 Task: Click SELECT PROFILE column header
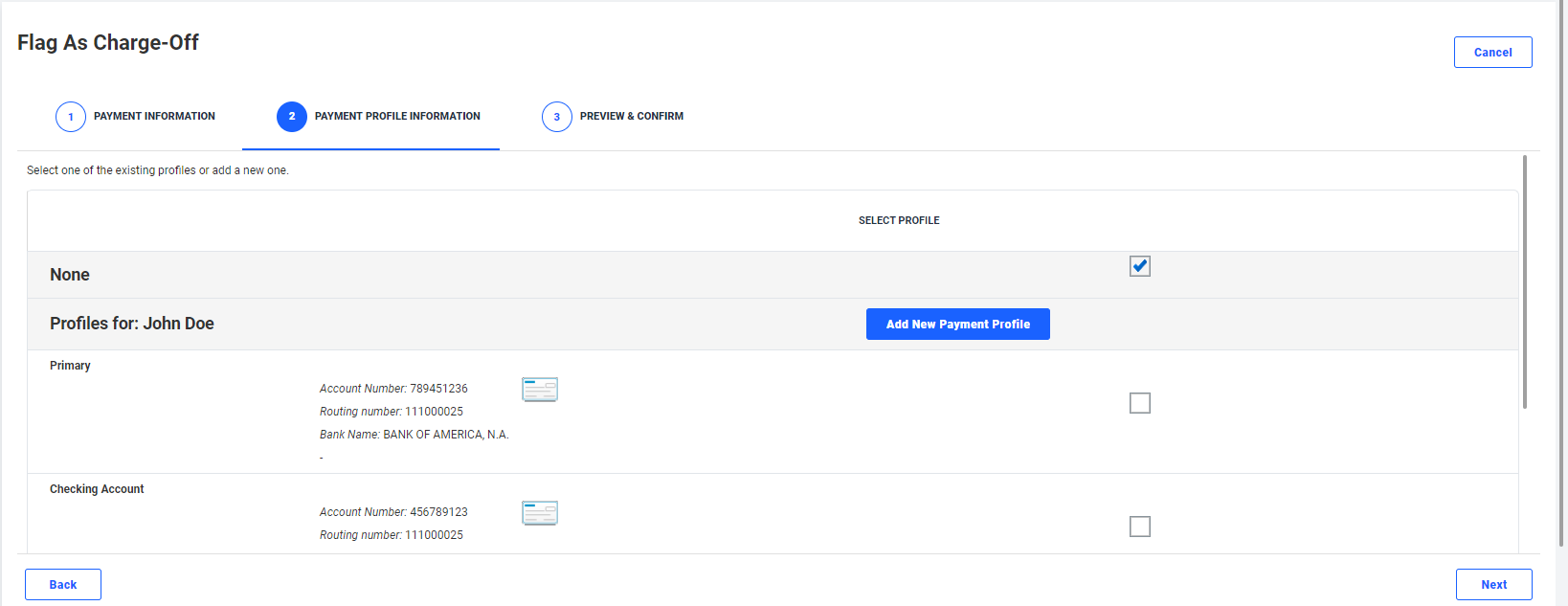(x=899, y=220)
